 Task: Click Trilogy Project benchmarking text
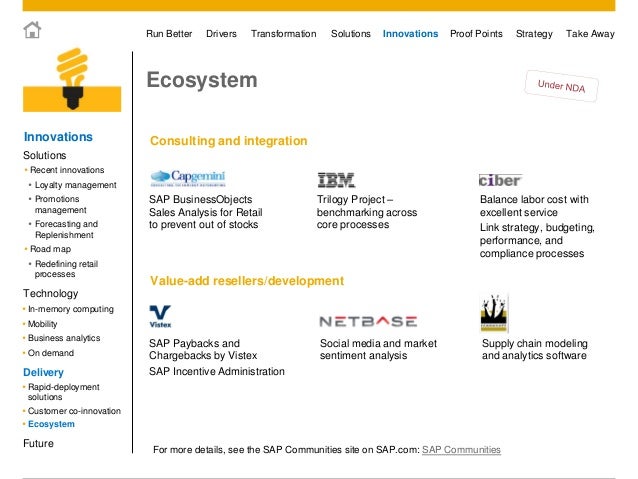coord(367,212)
